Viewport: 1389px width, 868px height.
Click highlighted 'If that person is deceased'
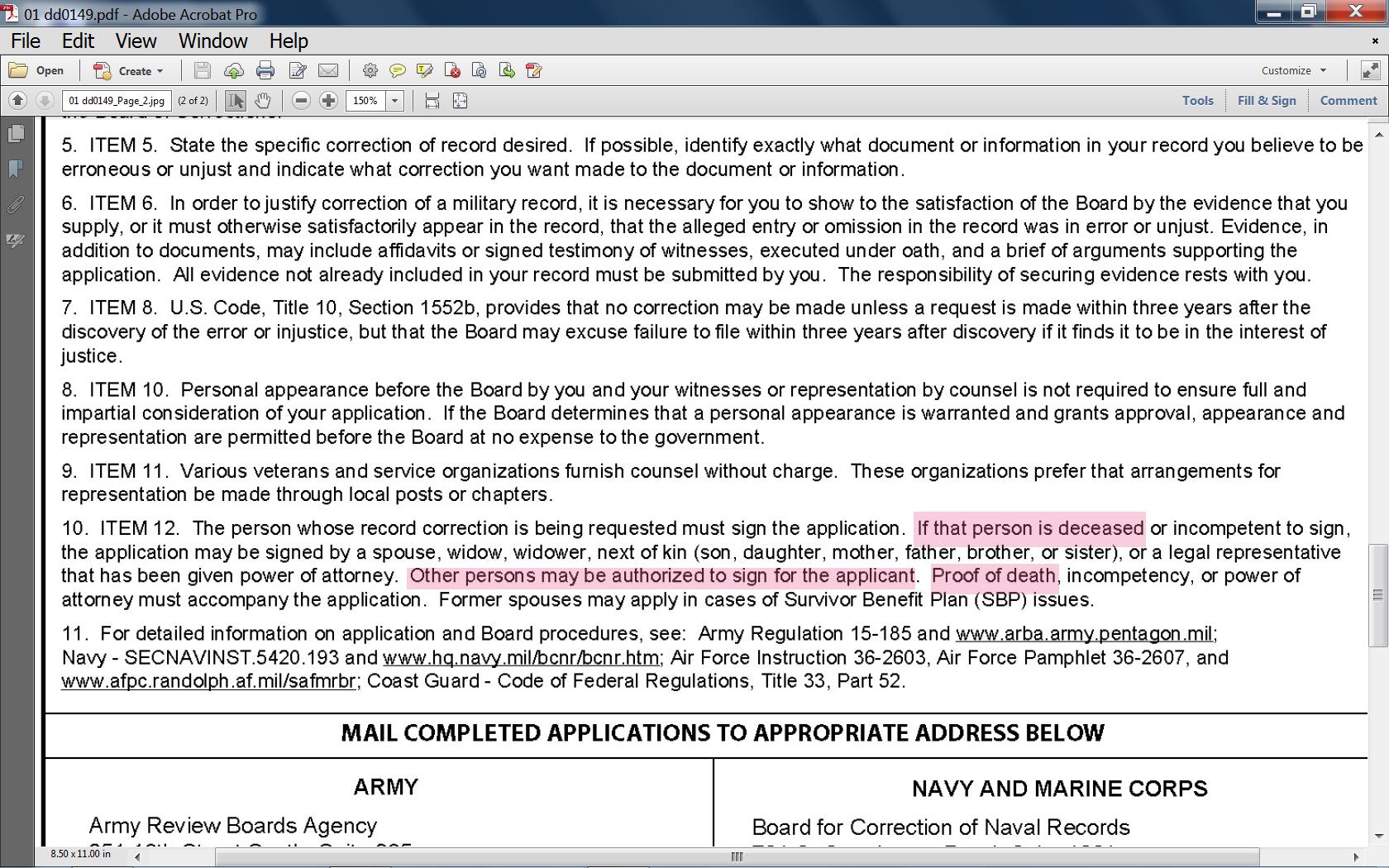pos(1029,527)
